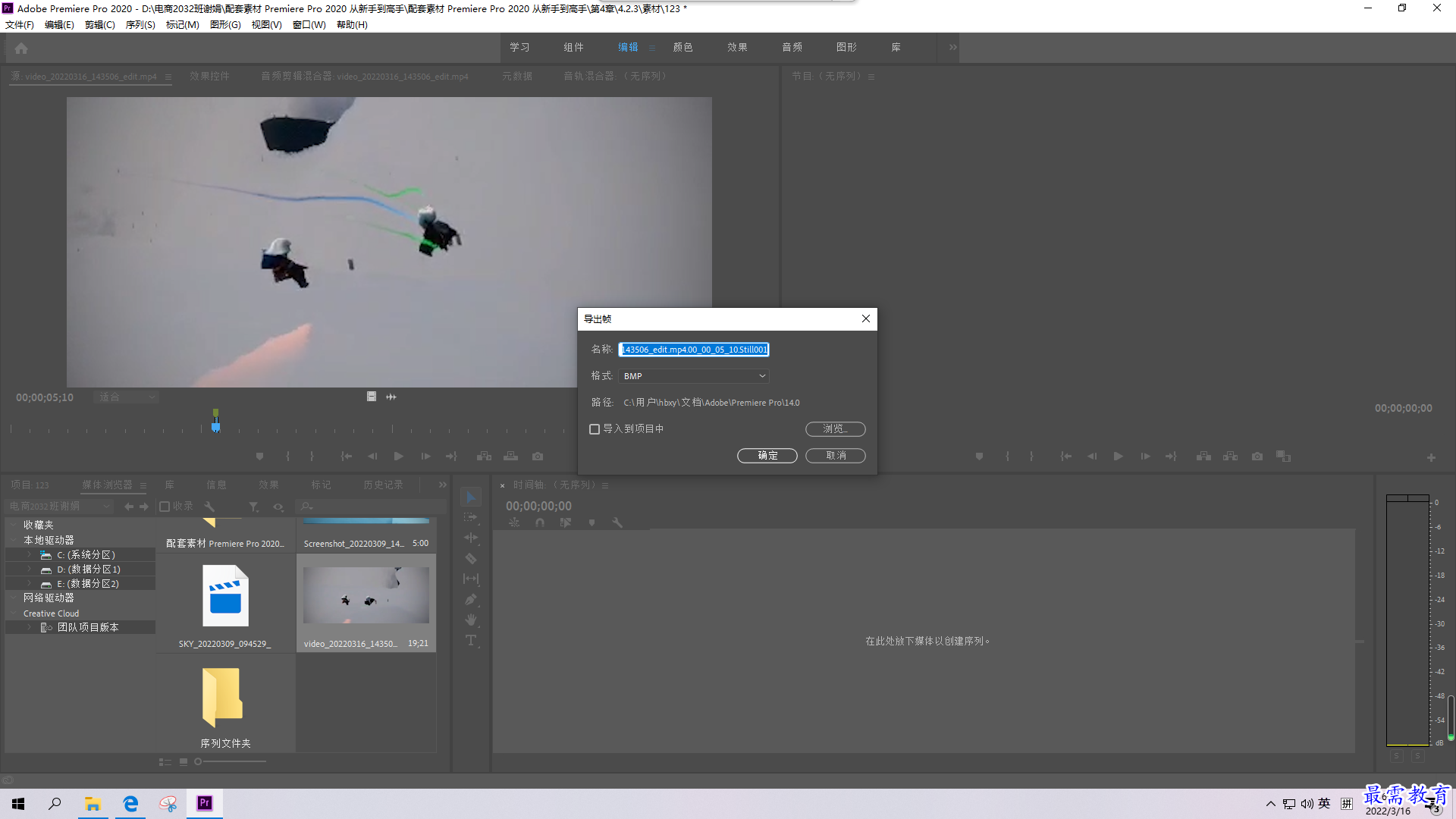
Task: Open recent directories dropdown in media browser
Action: tap(58, 507)
